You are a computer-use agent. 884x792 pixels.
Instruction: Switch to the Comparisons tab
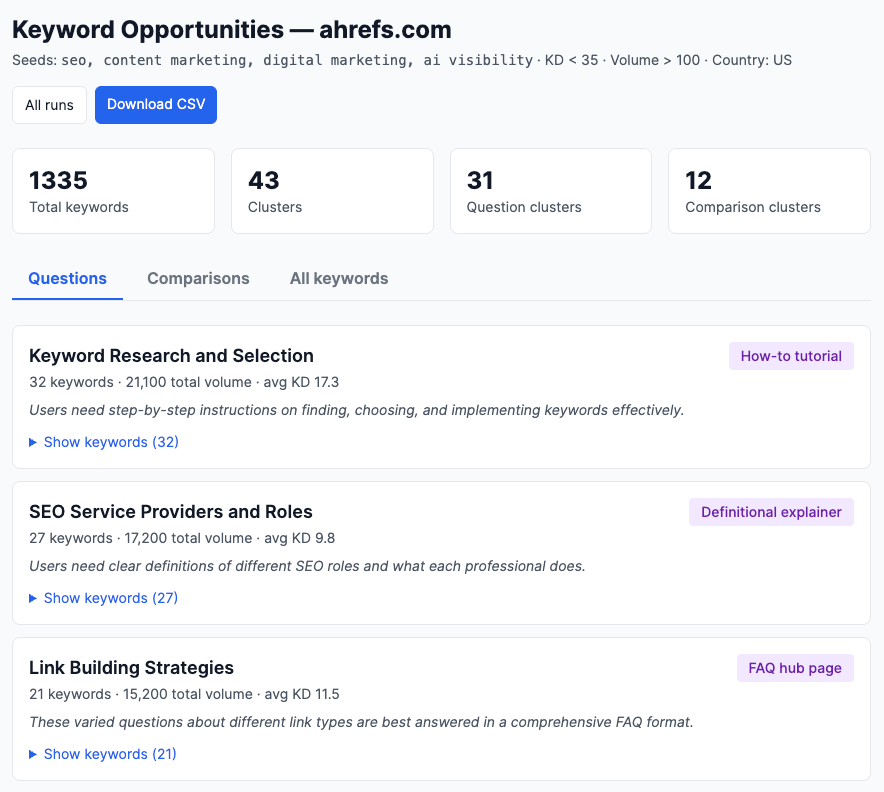[198, 278]
